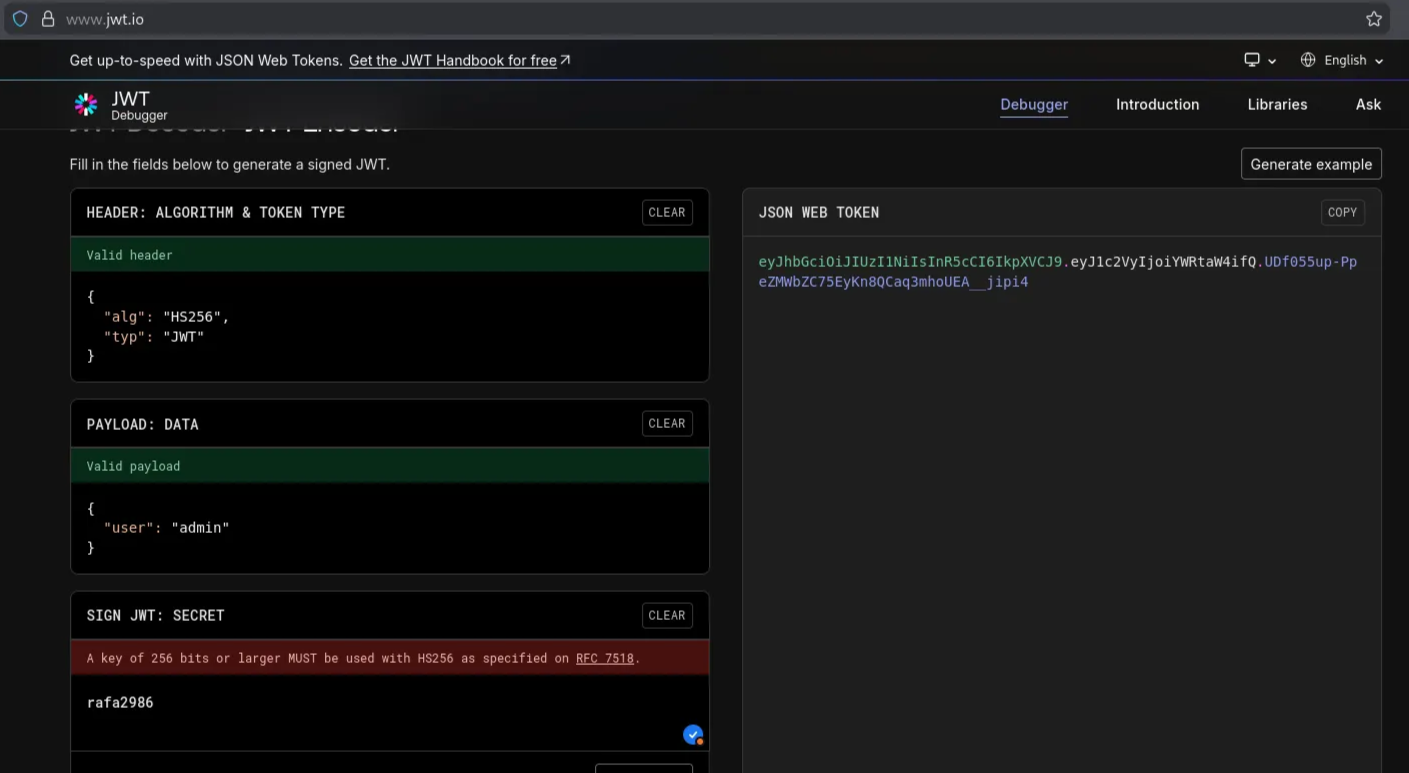Viewport: 1409px width, 773px height.
Task: Open the RFC 7518 link
Action: (x=604, y=658)
